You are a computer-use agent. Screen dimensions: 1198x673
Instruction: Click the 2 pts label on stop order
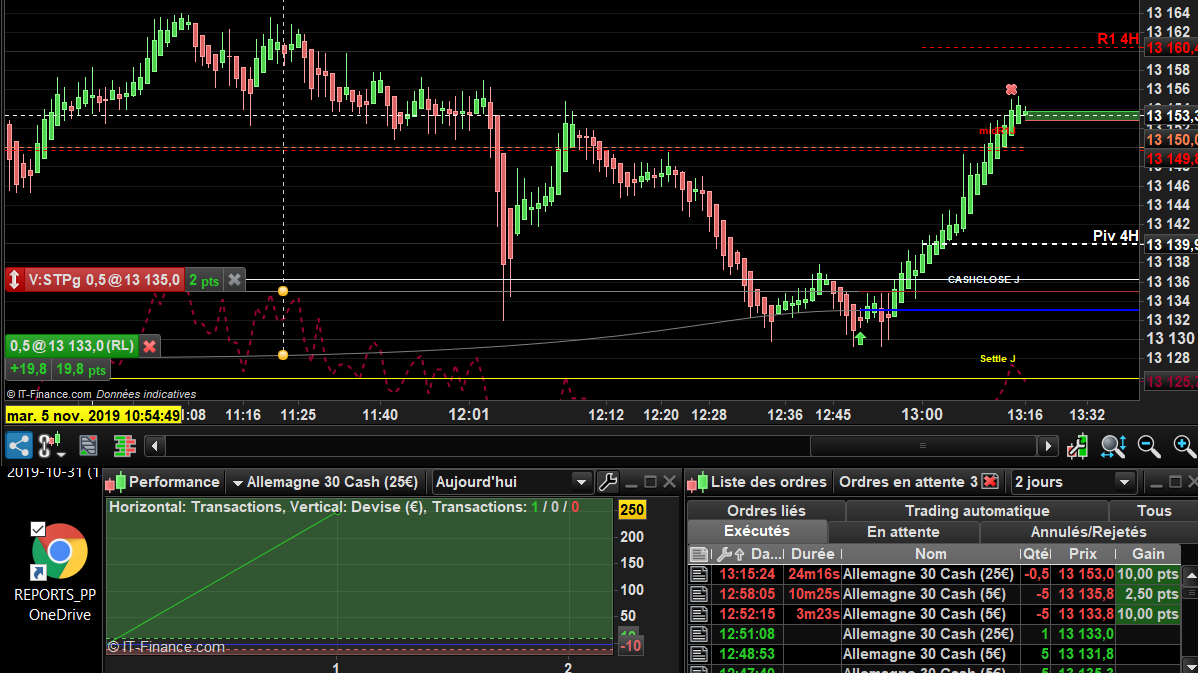pyautogui.click(x=204, y=280)
